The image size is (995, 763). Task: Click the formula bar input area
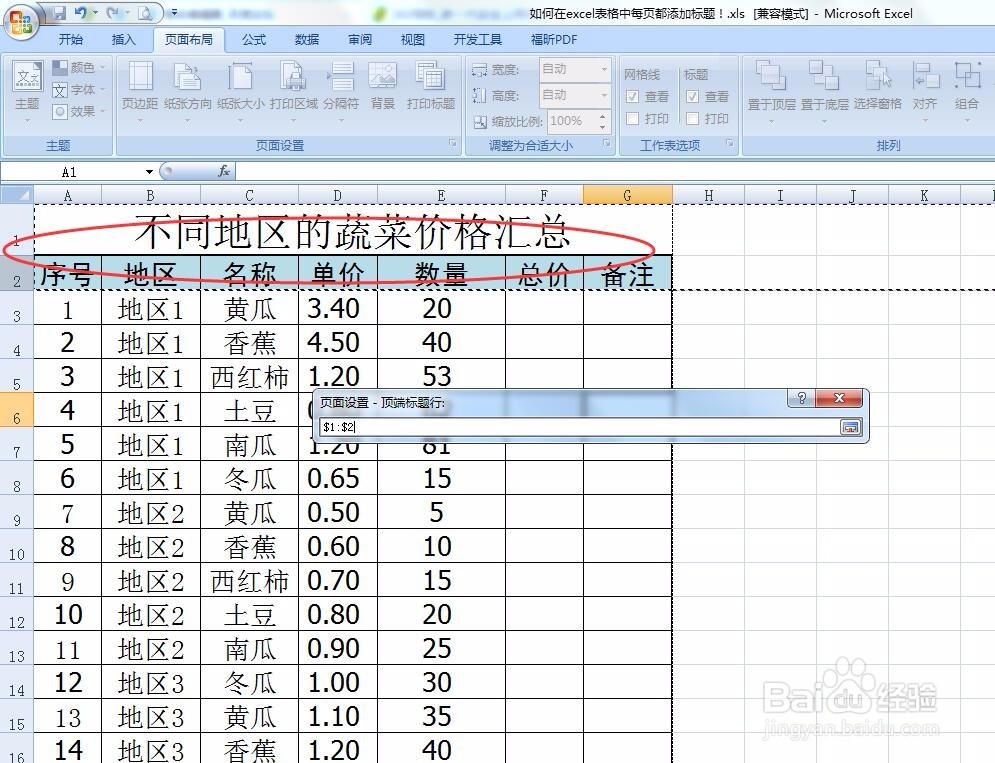pyautogui.click(x=614, y=171)
